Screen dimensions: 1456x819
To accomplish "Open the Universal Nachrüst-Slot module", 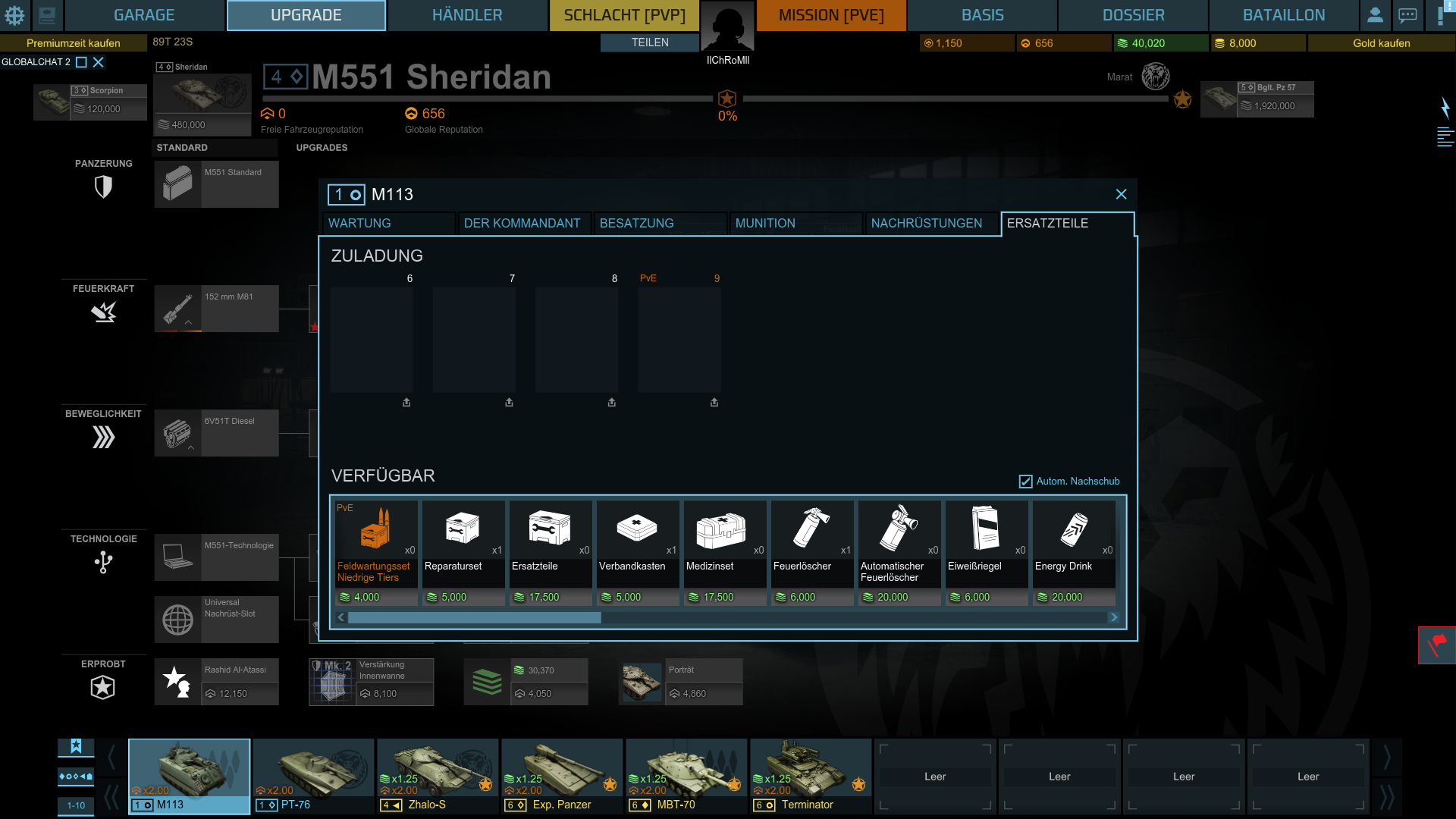I will tap(217, 620).
